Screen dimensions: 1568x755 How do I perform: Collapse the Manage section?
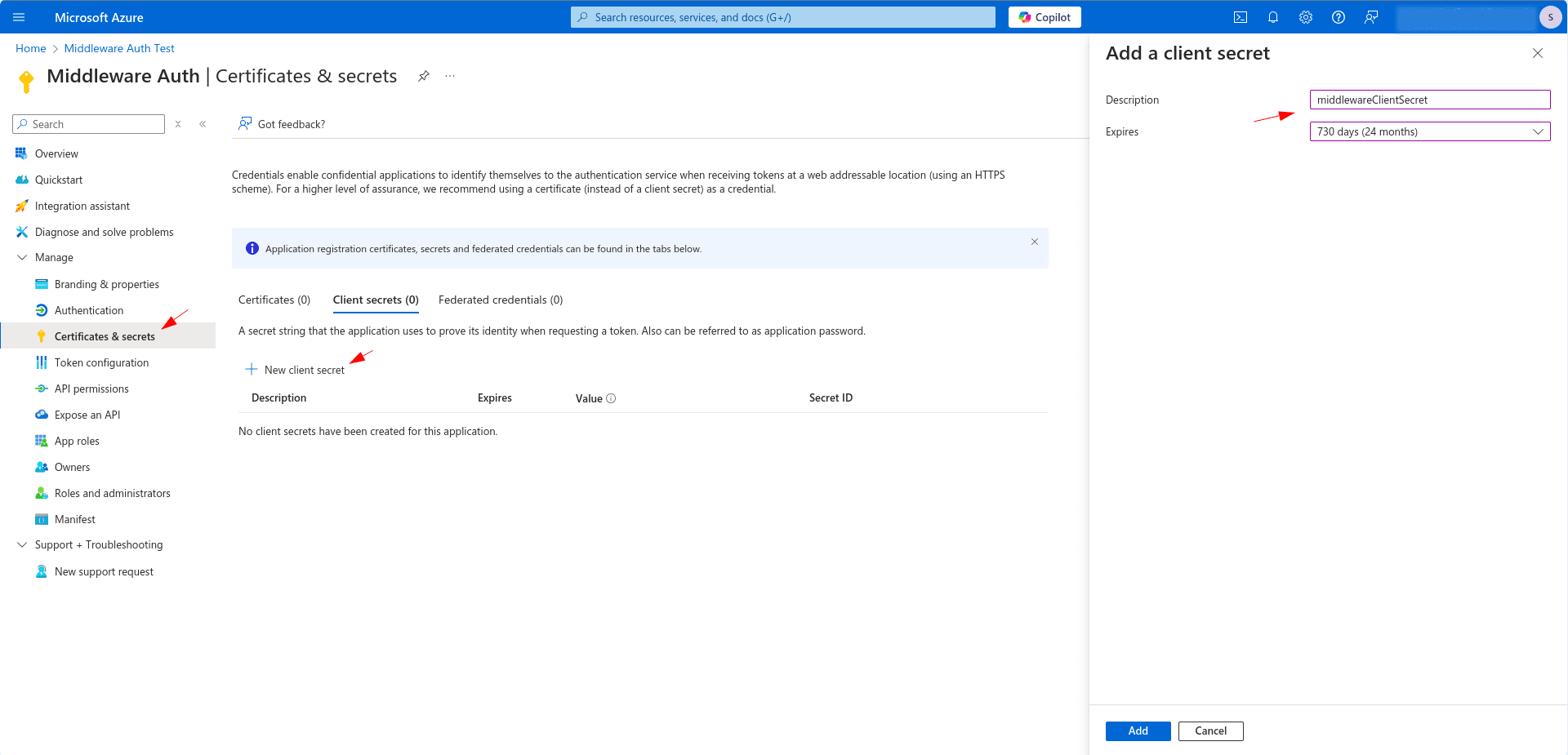coord(22,257)
